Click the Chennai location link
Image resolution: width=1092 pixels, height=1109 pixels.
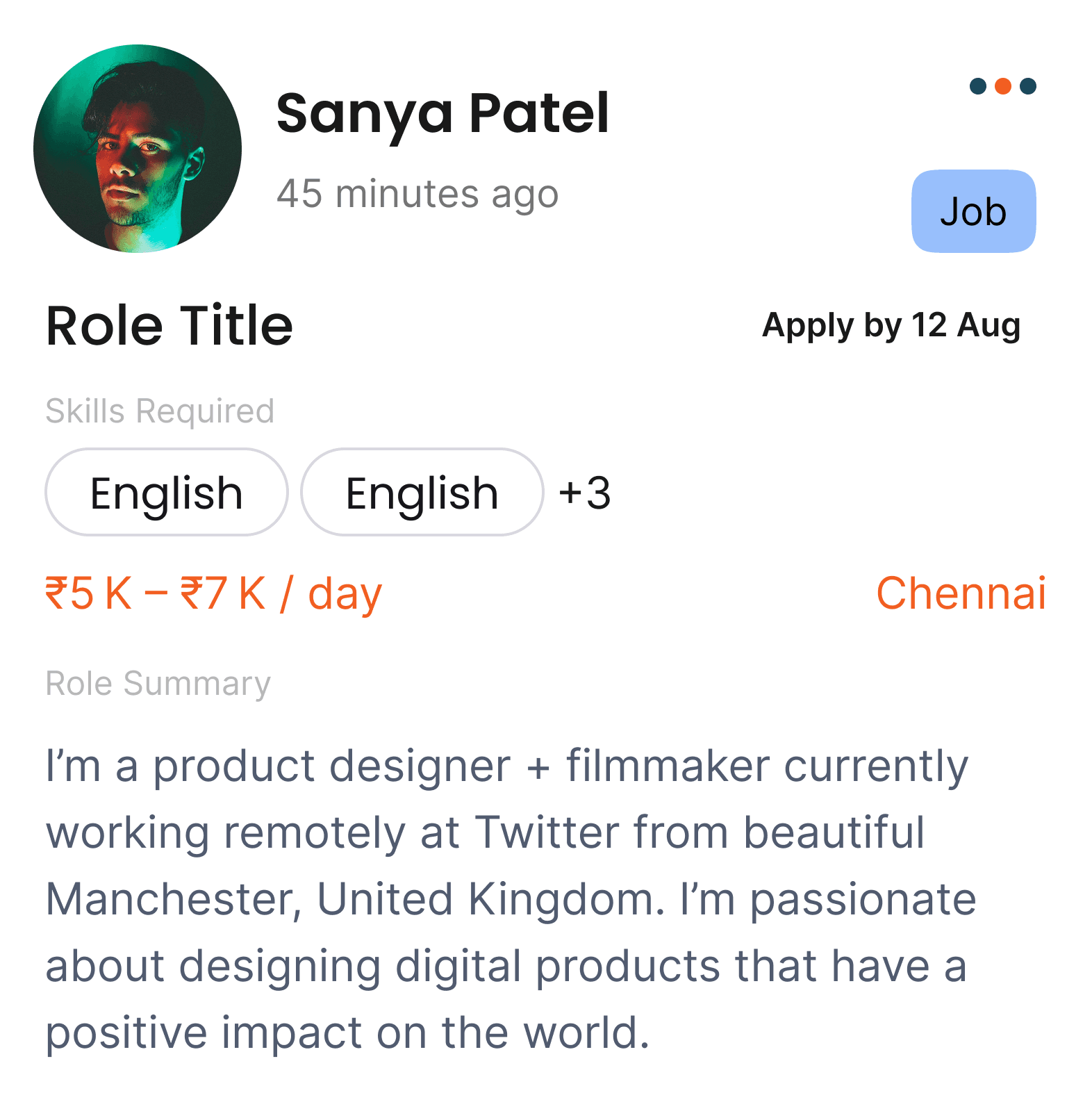(x=961, y=593)
